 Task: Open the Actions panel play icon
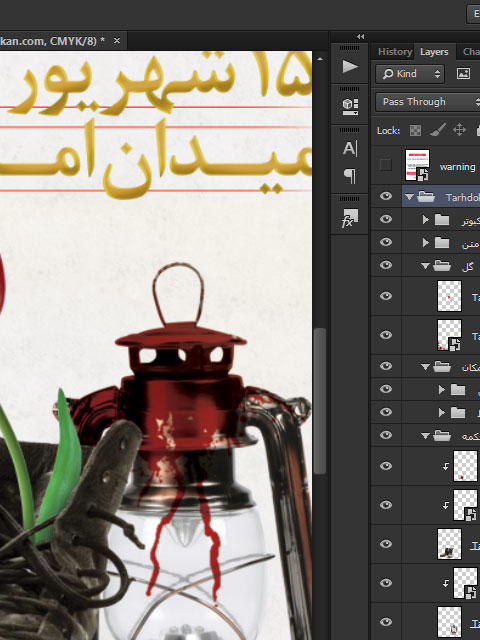(350, 67)
